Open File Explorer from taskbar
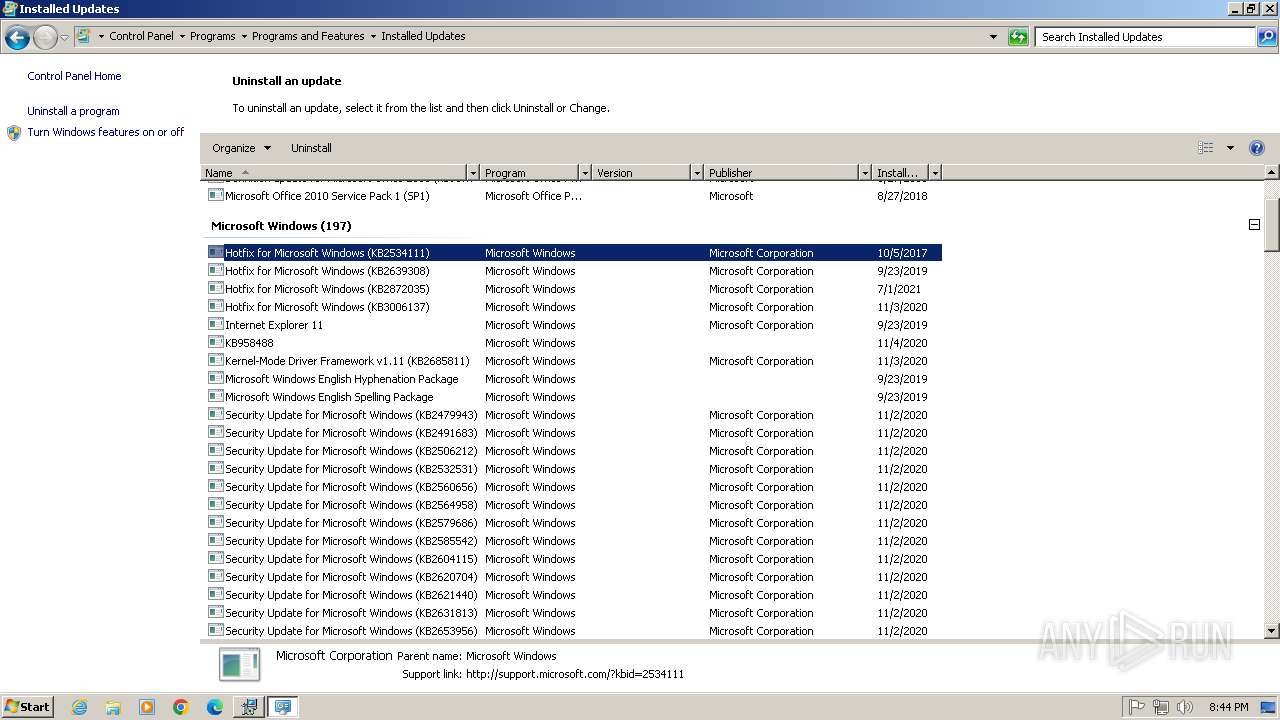This screenshot has height=720, width=1280. click(x=113, y=707)
